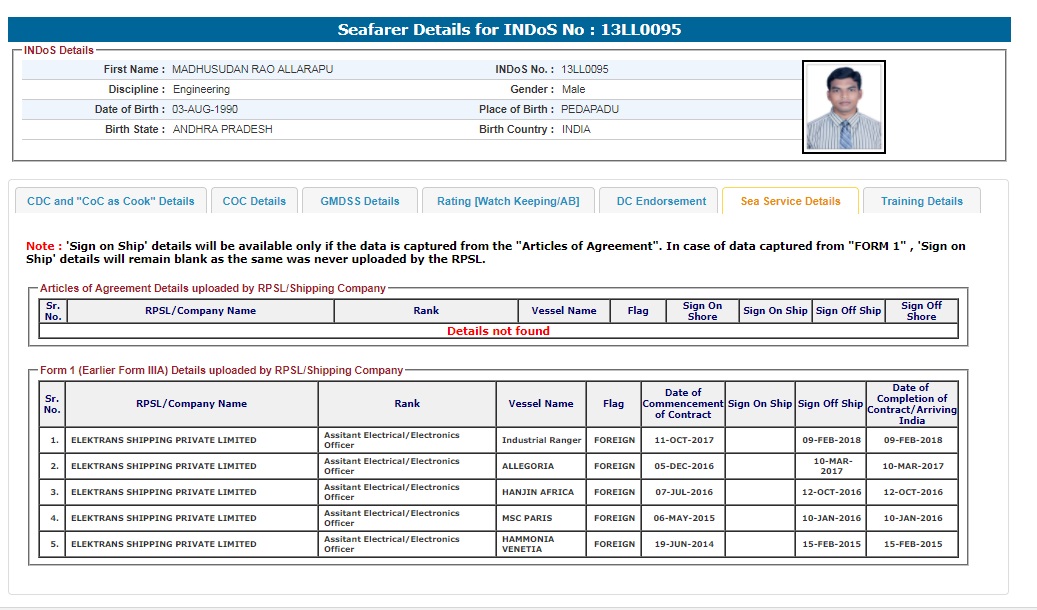The image size is (1037, 610).
Task: Click the INDoS No. value 13LL0095
Action: click(585, 69)
